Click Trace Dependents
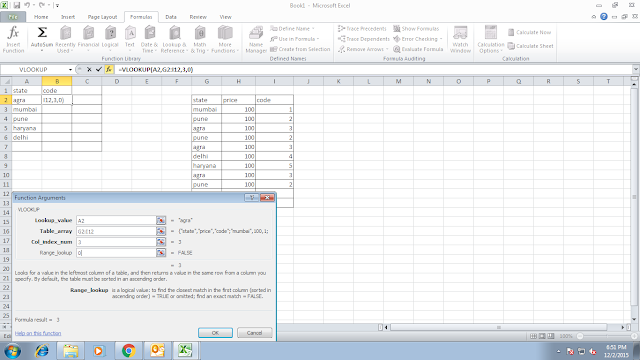Image resolution: width=640 pixels, height=360 pixels. point(364,39)
